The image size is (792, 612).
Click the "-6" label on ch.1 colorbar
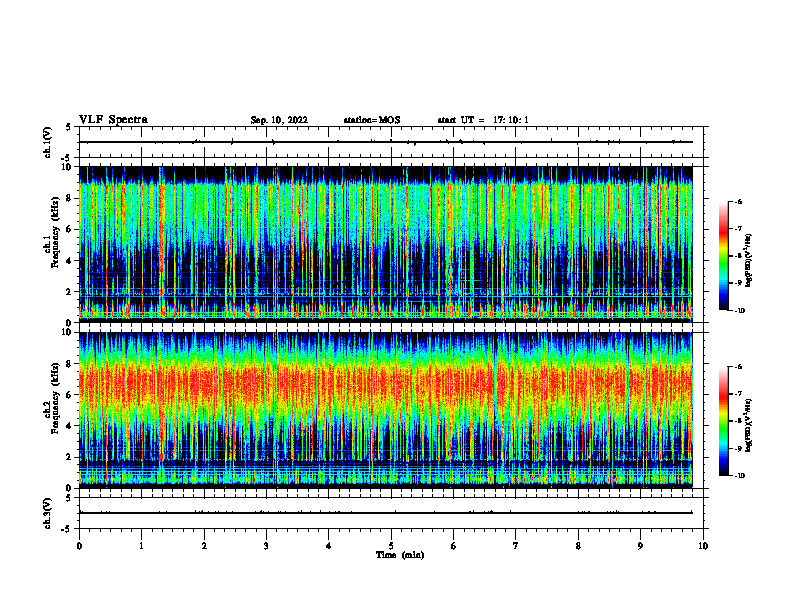[738, 201]
